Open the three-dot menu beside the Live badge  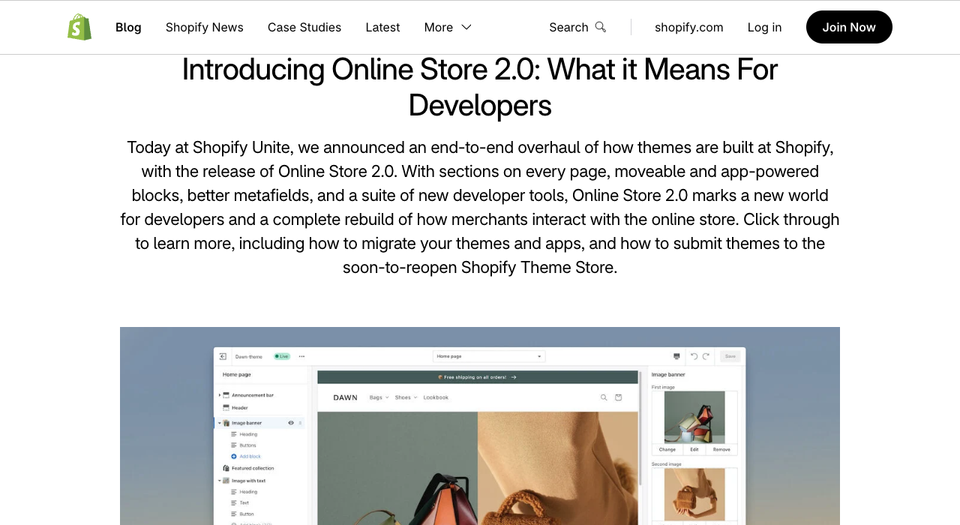pyautogui.click(x=301, y=356)
